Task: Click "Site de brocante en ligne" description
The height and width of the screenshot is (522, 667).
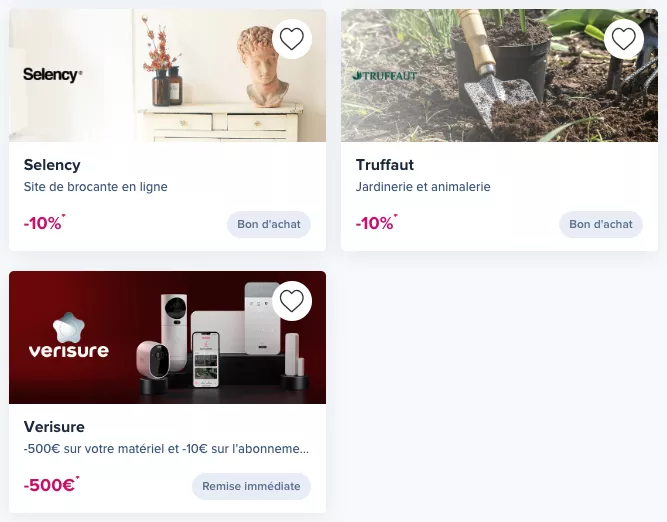Action: (96, 187)
